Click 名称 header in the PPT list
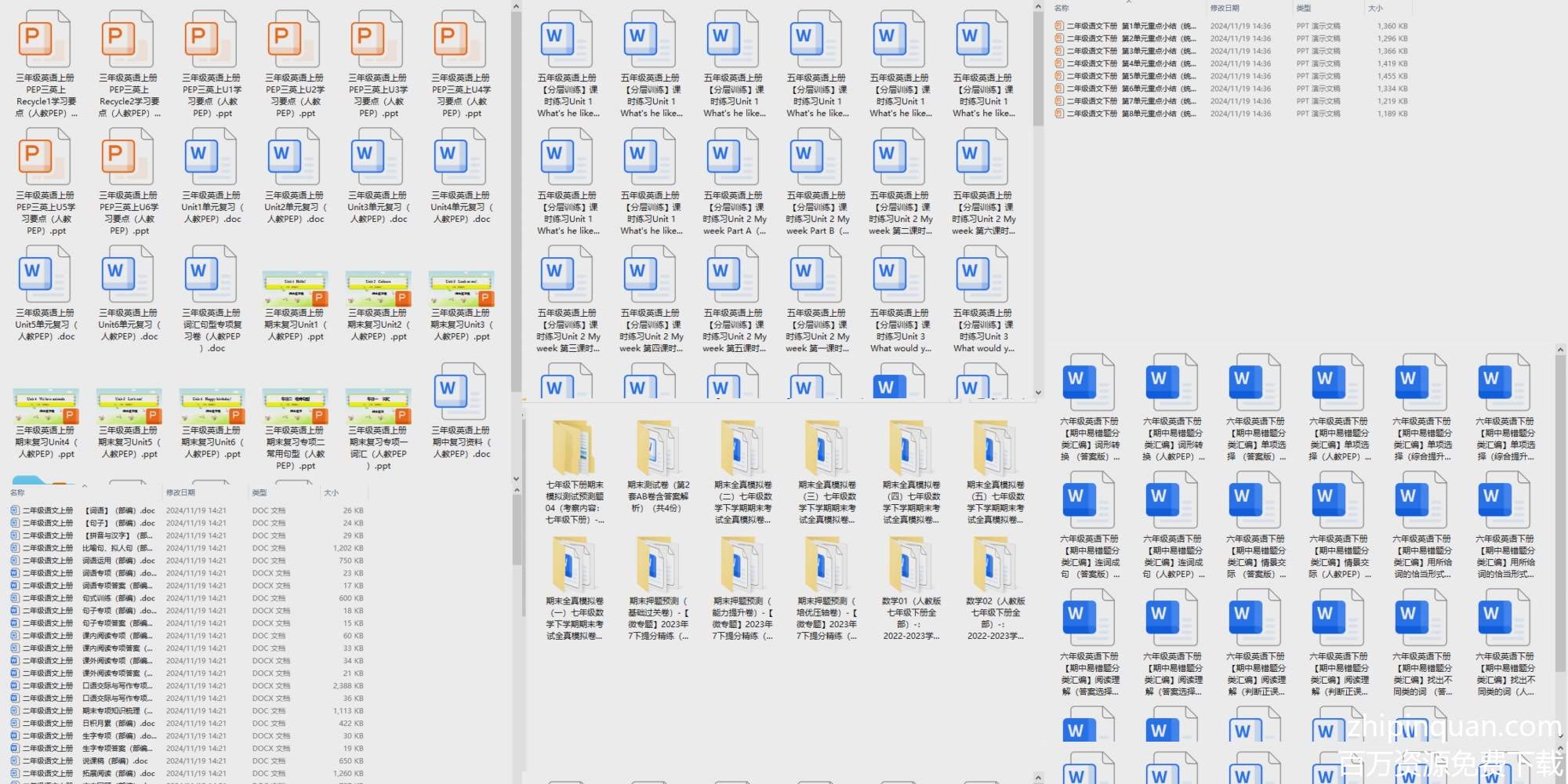 click(x=1062, y=8)
